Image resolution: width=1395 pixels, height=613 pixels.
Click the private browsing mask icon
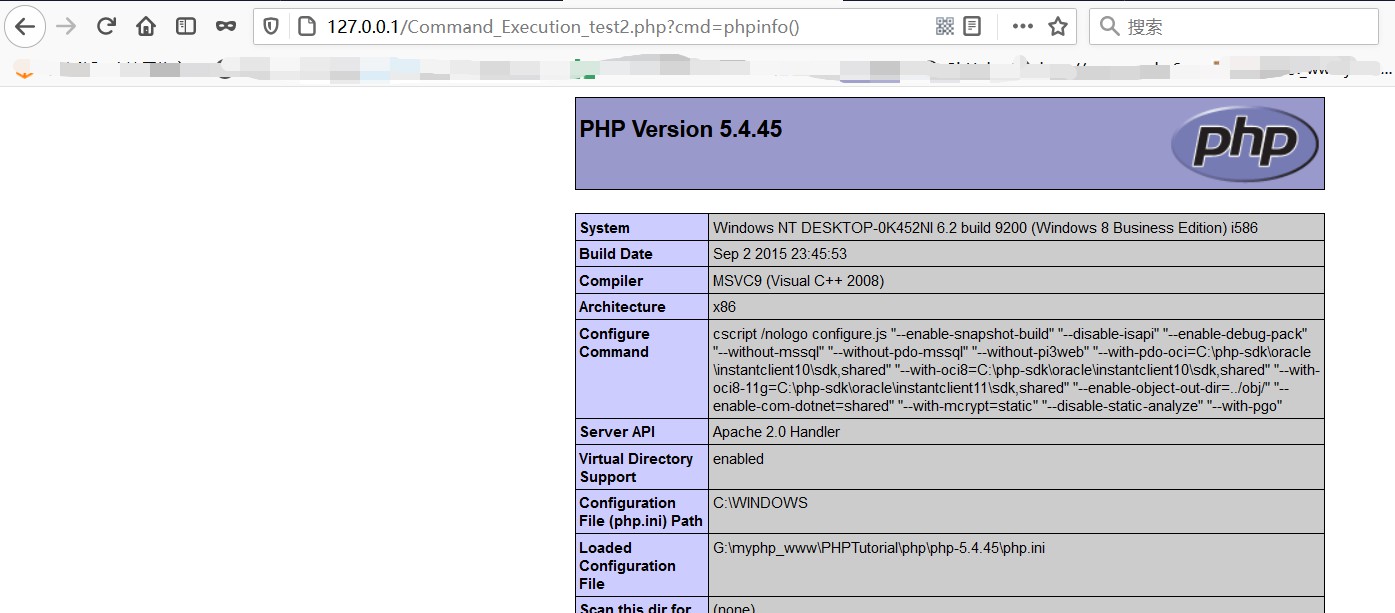click(x=226, y=27)
